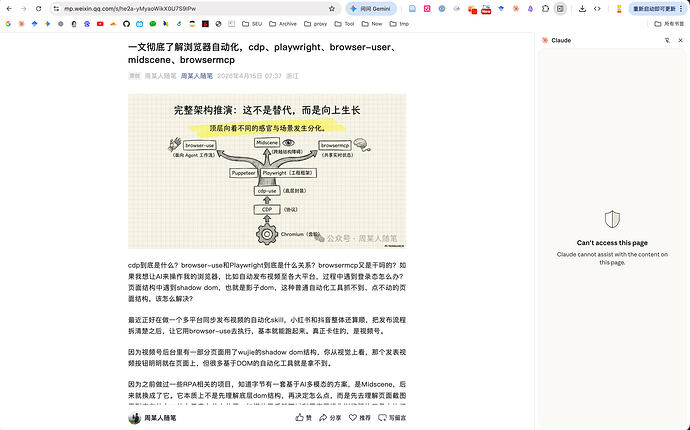
Task: Click the shield icon in Claude panel
Action: point(612,219)
